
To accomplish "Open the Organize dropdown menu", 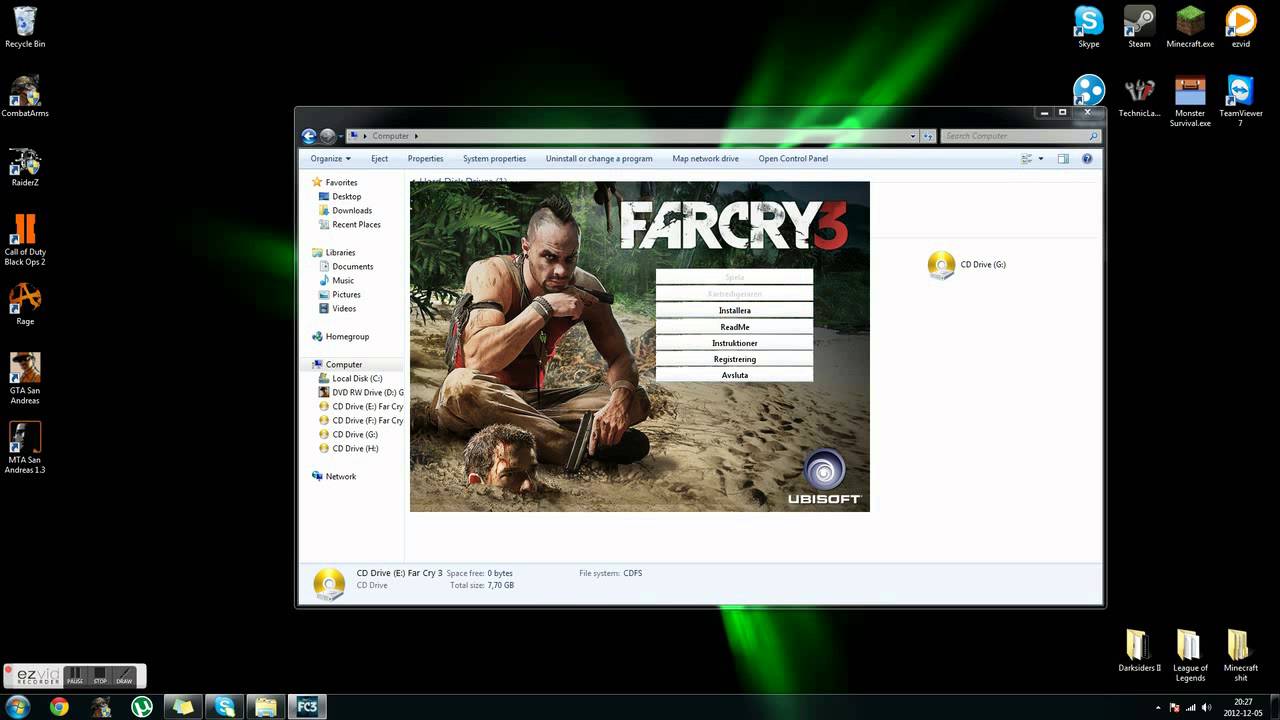I will 330,159.
